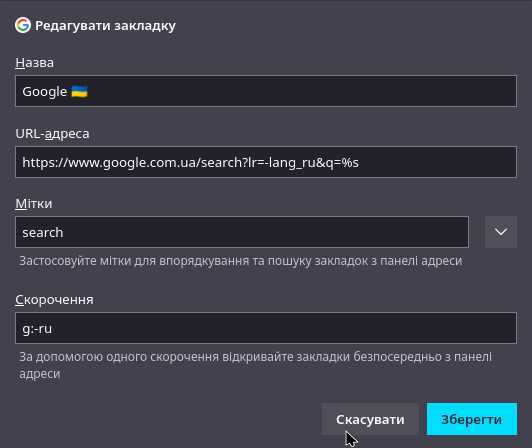Click the Скасувати button
Screen dimensions: 532x448
pos(370,419)
